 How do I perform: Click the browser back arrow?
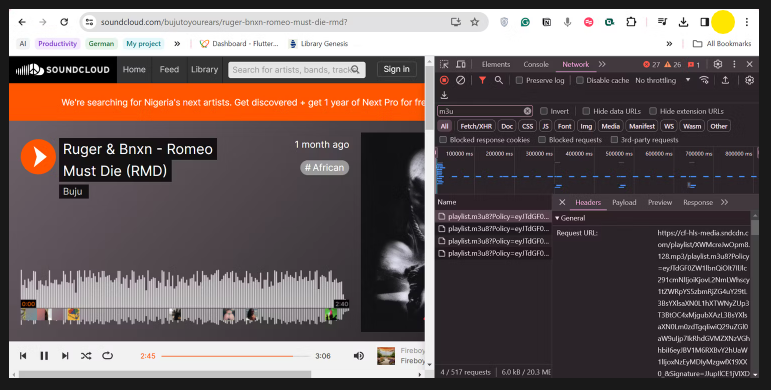(x=22, y=22)
